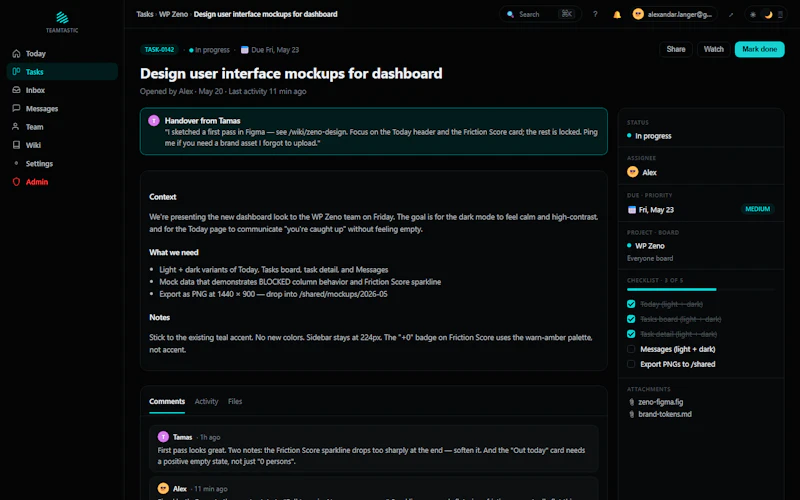Open the Today page from sidebar
Image resolution: width=800 pixels, height=500 pixels.
(62, 54)
